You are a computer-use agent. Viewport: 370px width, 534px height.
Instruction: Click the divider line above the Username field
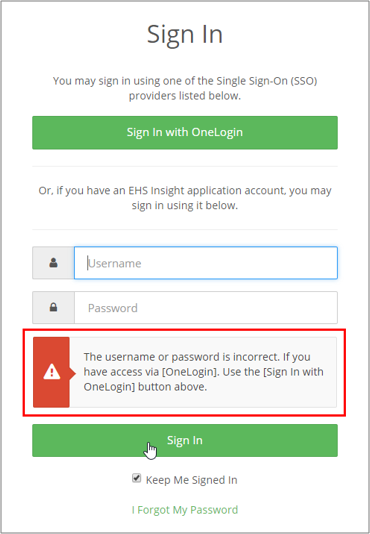185,230
